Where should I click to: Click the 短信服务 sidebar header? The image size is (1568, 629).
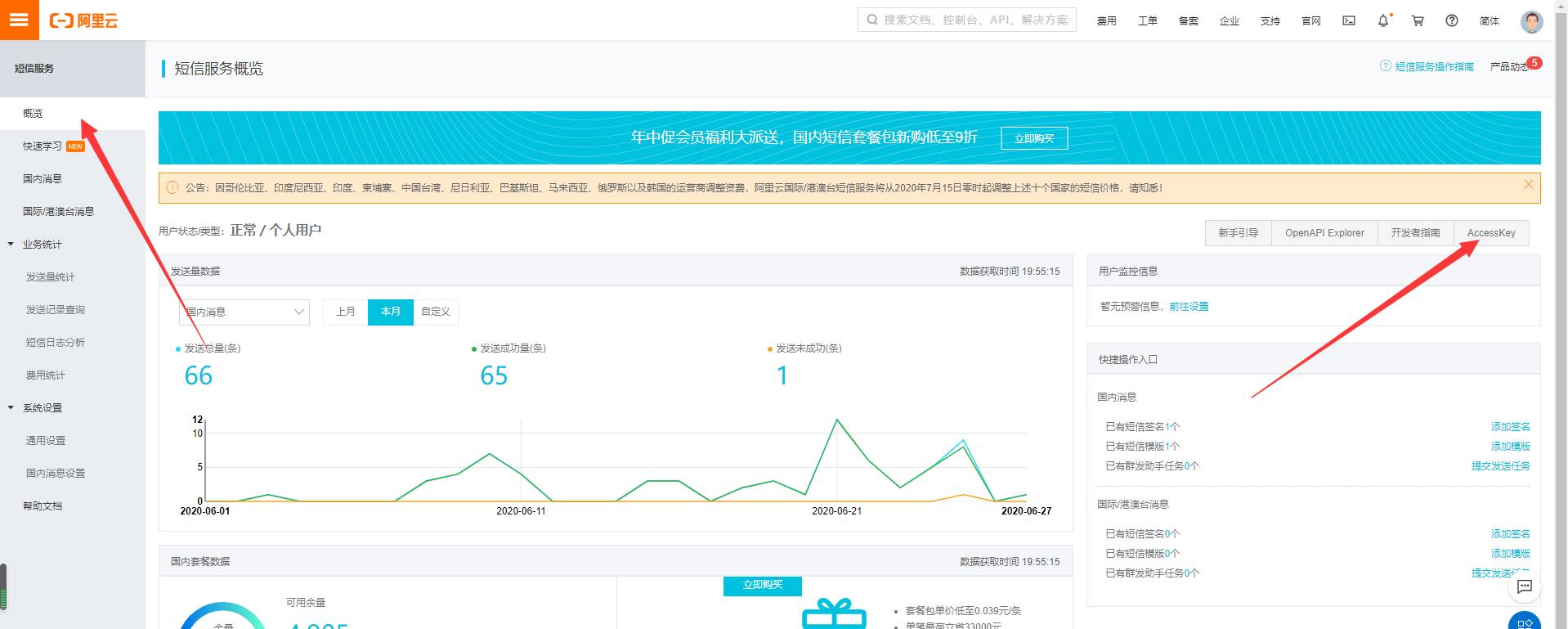tap(73, 69)
